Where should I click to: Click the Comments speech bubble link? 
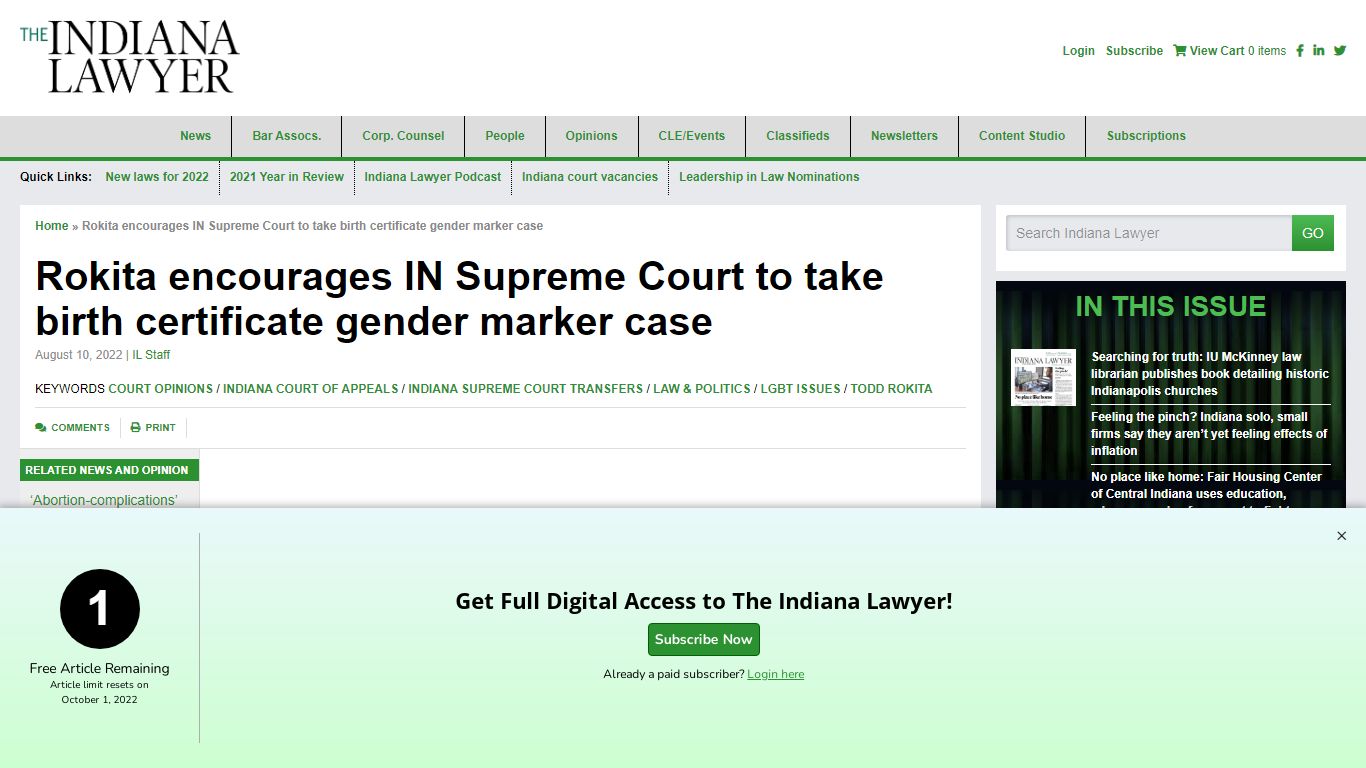(x=72, y=428)
